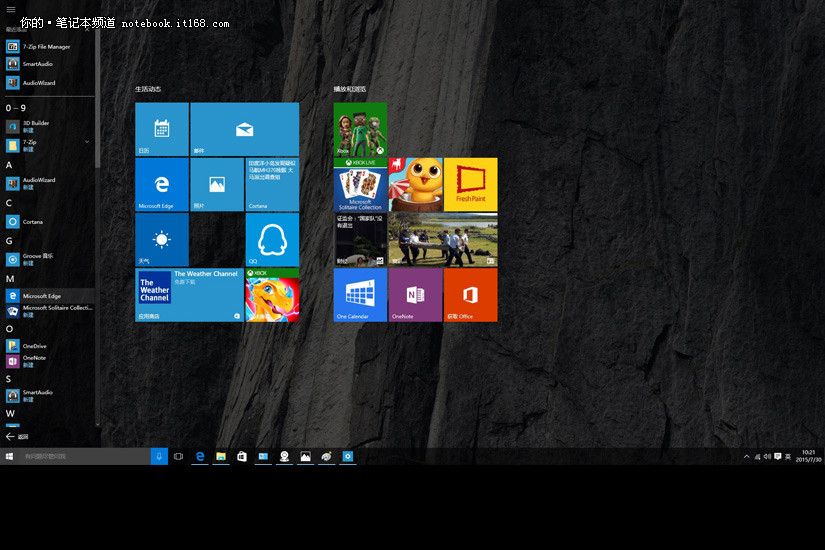Open the Photos taskbar icon
The width and height of the screenshot is (825, 550).
(x=305, y=456)
